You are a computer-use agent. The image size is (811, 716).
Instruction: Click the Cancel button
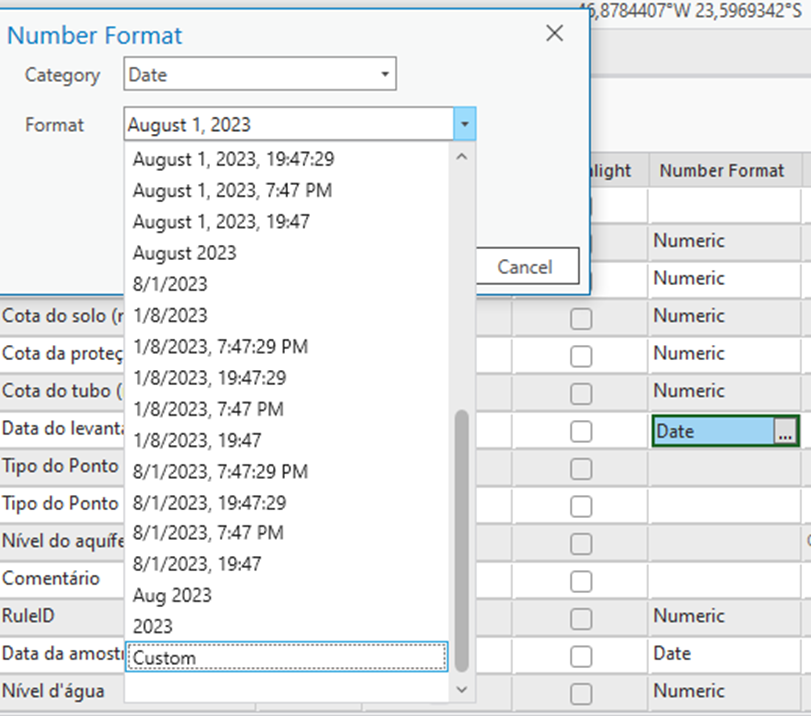(524, 267)
